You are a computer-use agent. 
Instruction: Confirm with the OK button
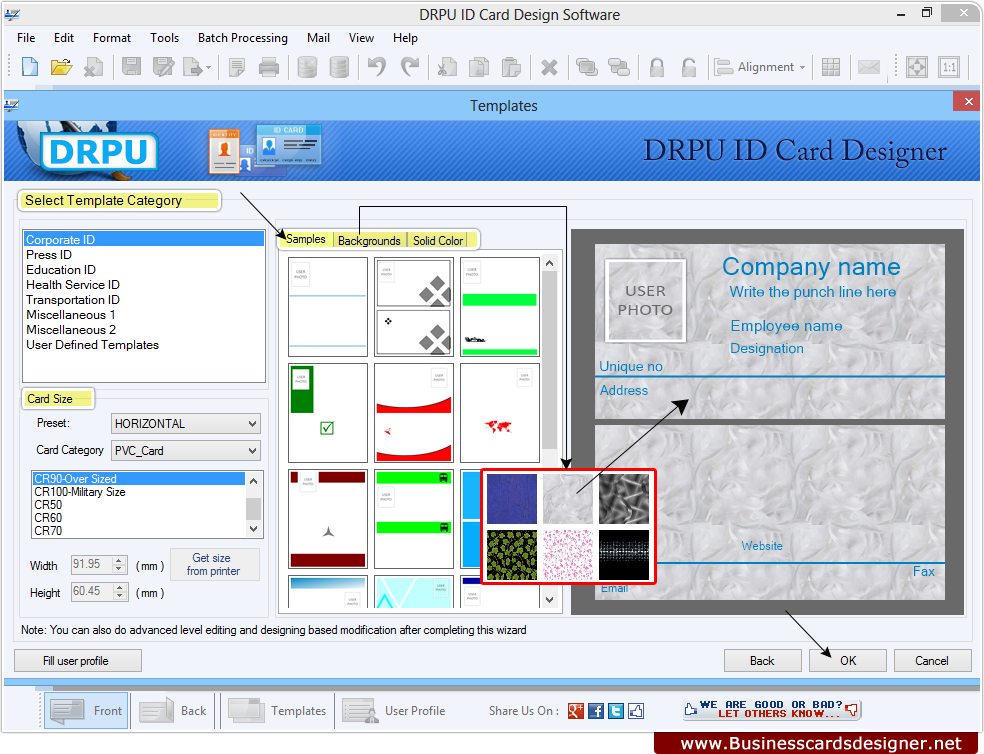click(x=848, y=660)
